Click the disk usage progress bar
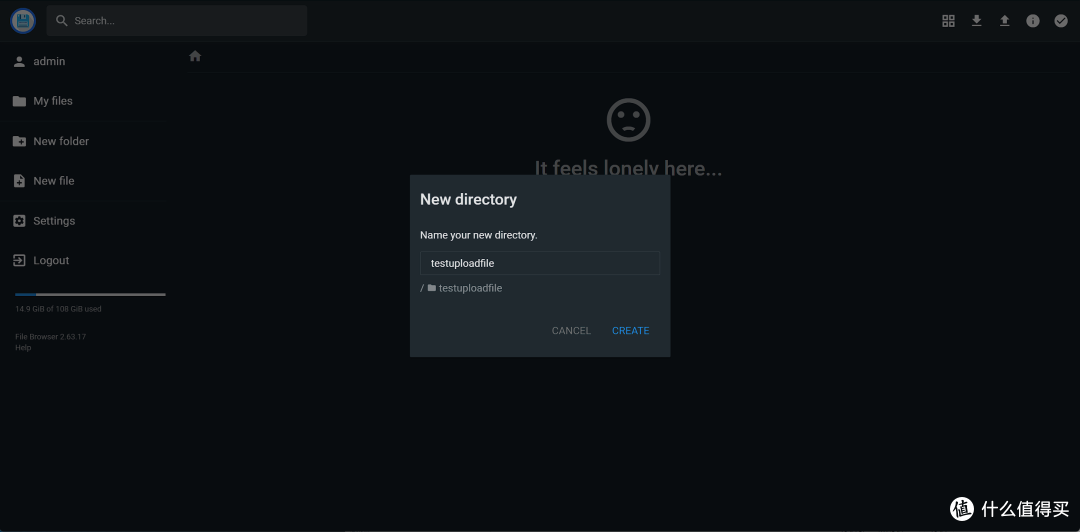This screenshot has height=532, width=1080. pos(90,294)
